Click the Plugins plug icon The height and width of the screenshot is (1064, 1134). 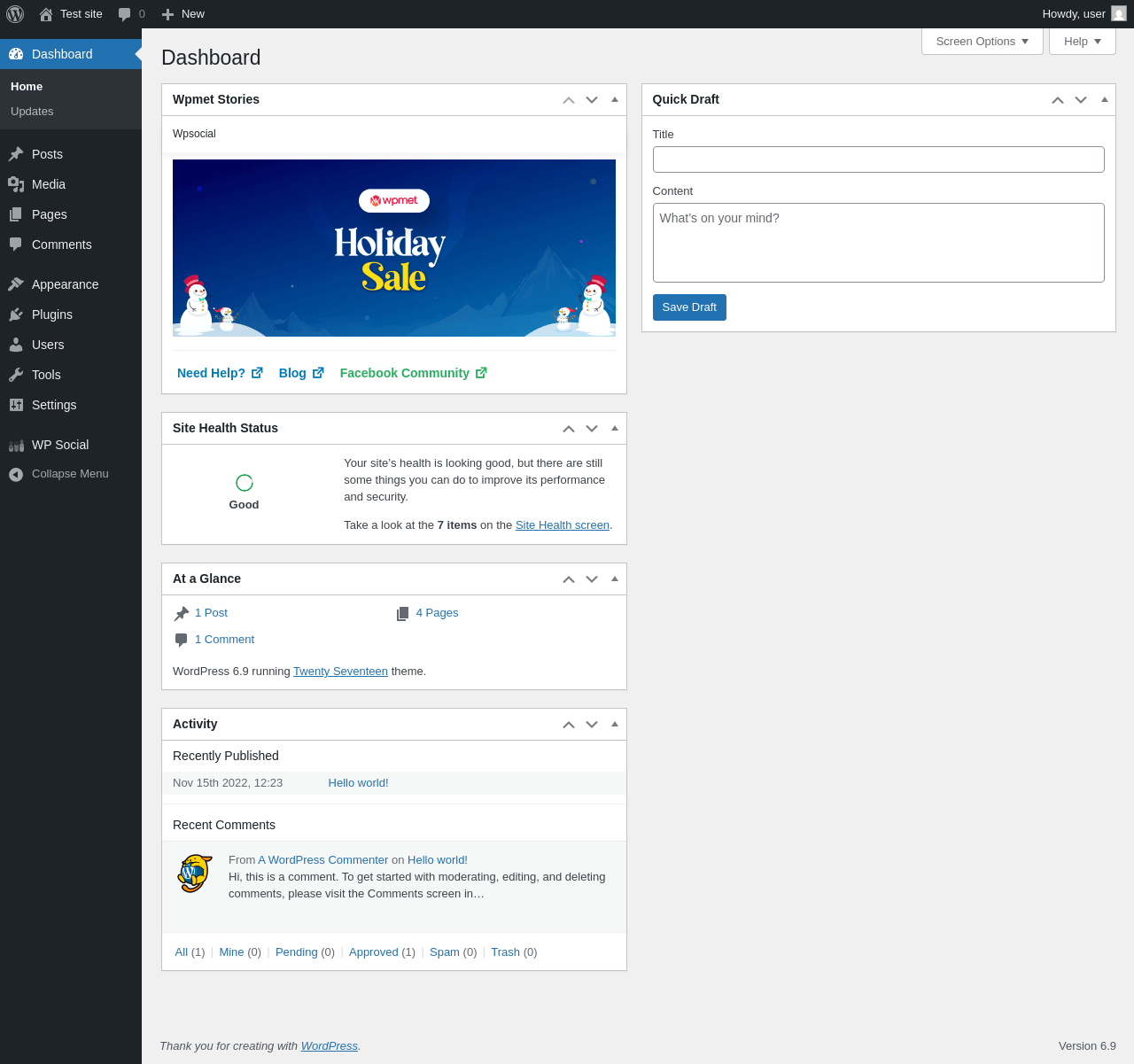coord(16,315)
